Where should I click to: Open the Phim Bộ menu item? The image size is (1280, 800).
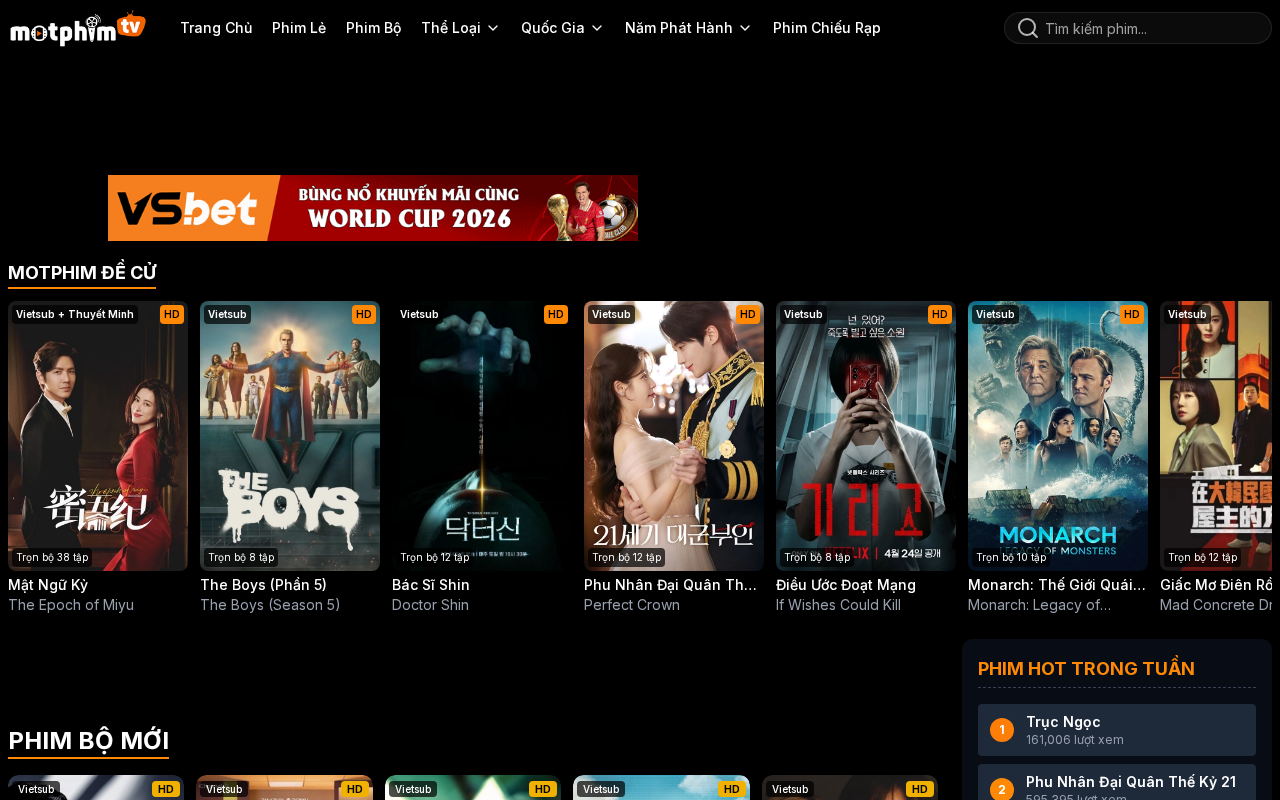click(x=374, y=28)
